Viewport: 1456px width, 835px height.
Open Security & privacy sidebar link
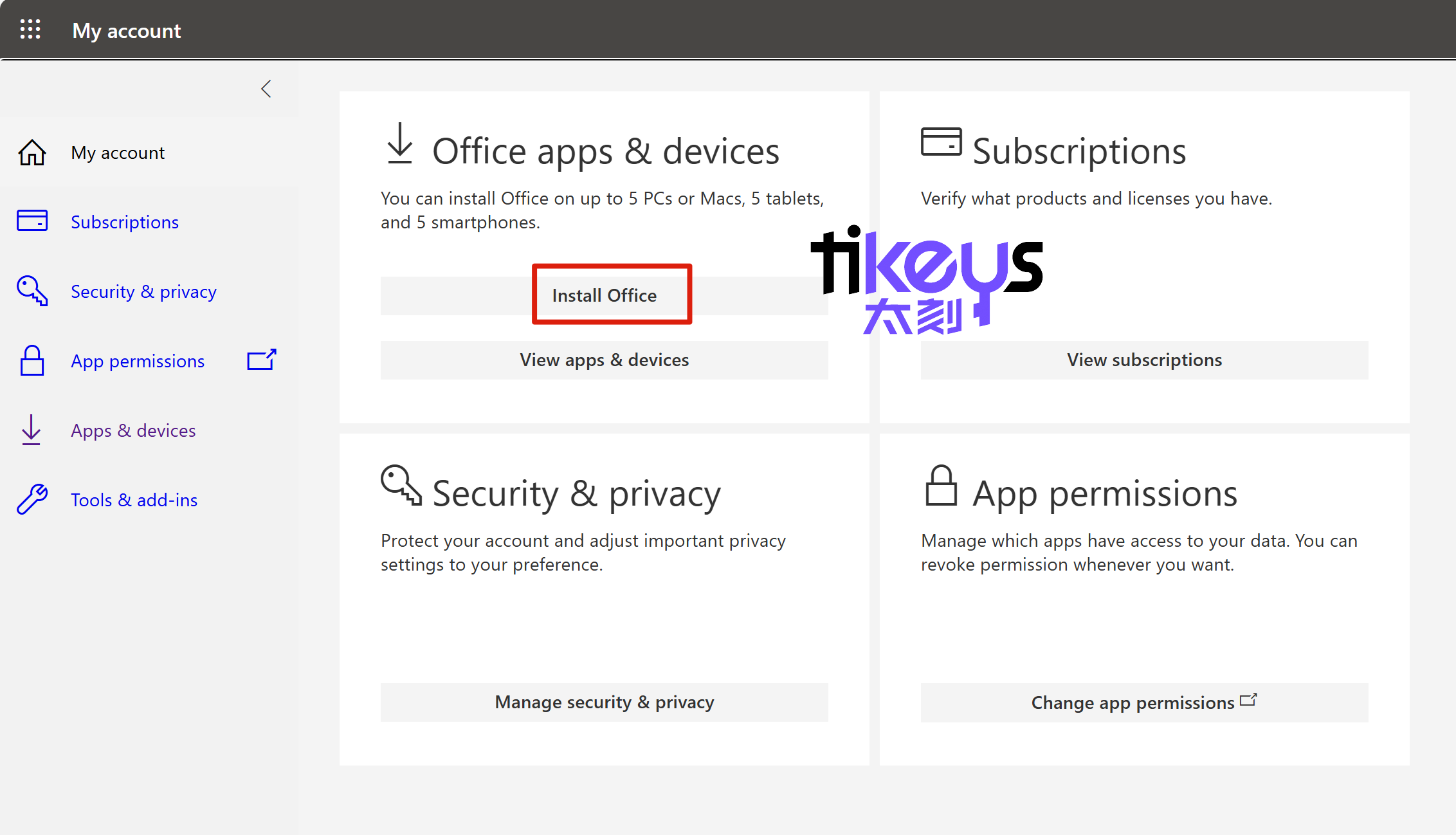tap(143, 291)
